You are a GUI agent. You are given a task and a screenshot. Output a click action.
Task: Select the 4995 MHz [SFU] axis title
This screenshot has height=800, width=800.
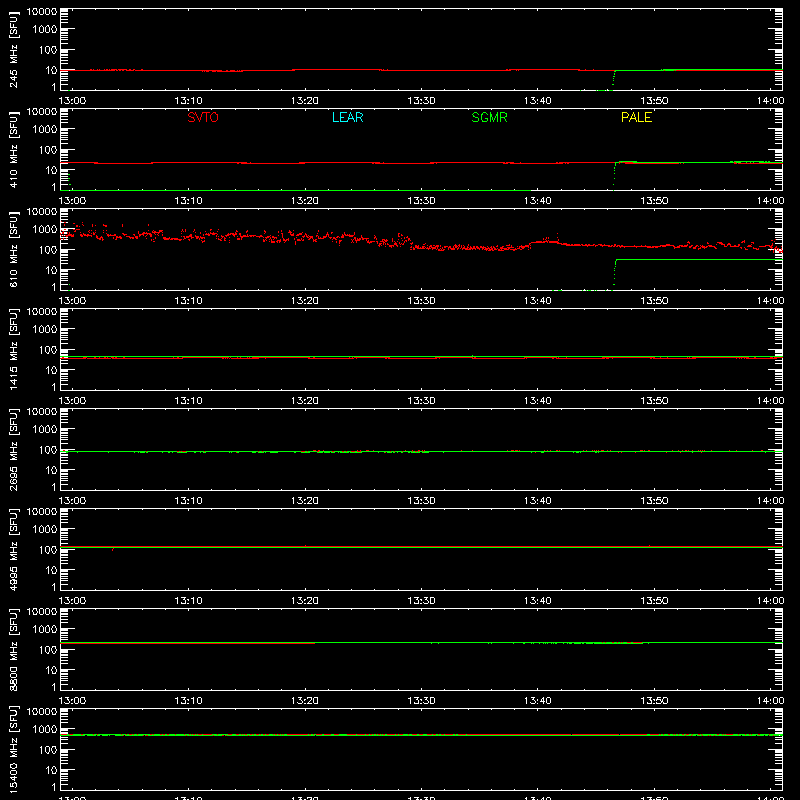point(13,549)
